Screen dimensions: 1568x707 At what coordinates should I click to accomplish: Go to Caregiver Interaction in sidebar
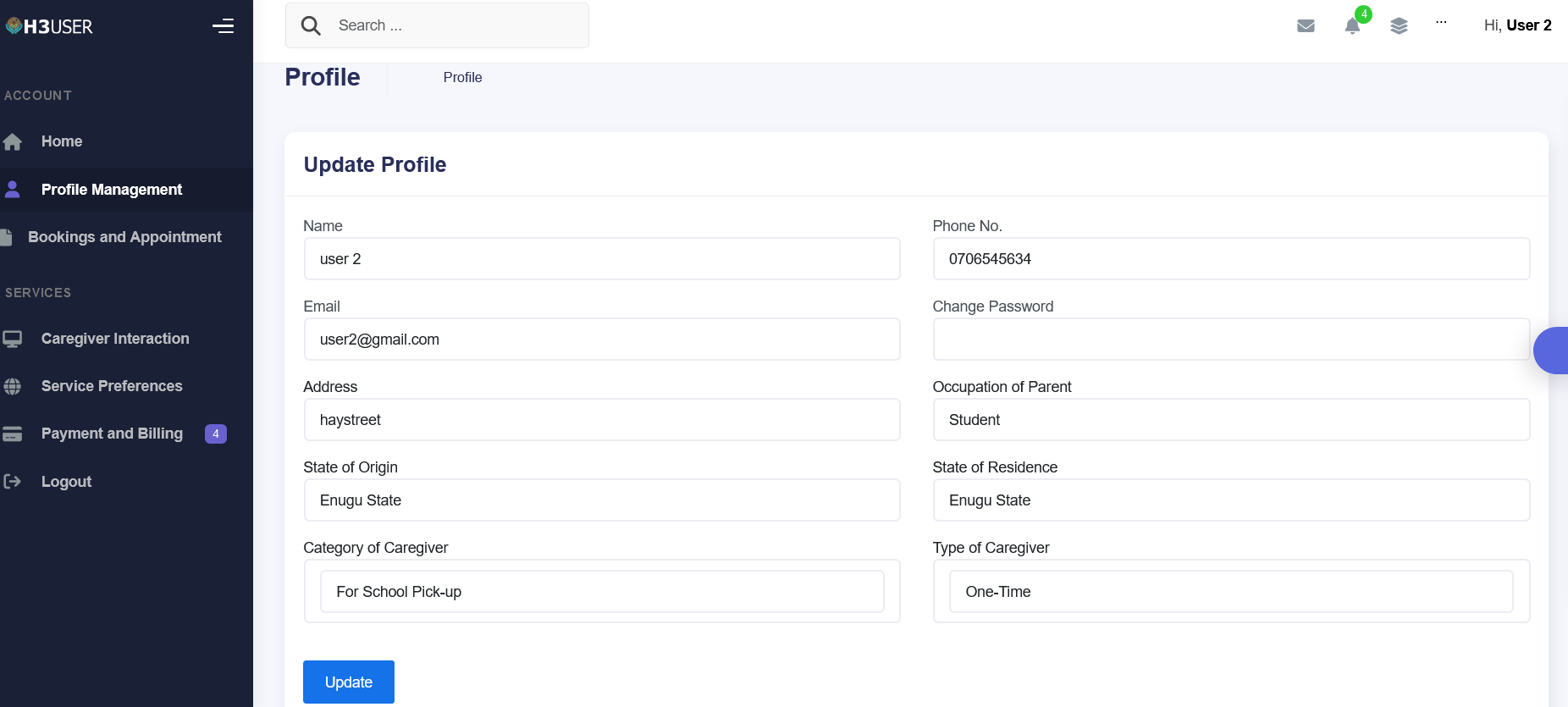tap(115, 339)
